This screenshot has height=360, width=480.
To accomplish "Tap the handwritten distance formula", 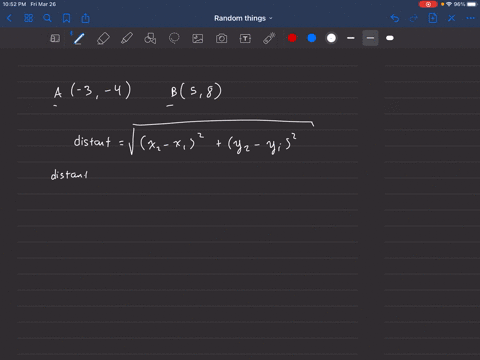I will coord(193,138).
